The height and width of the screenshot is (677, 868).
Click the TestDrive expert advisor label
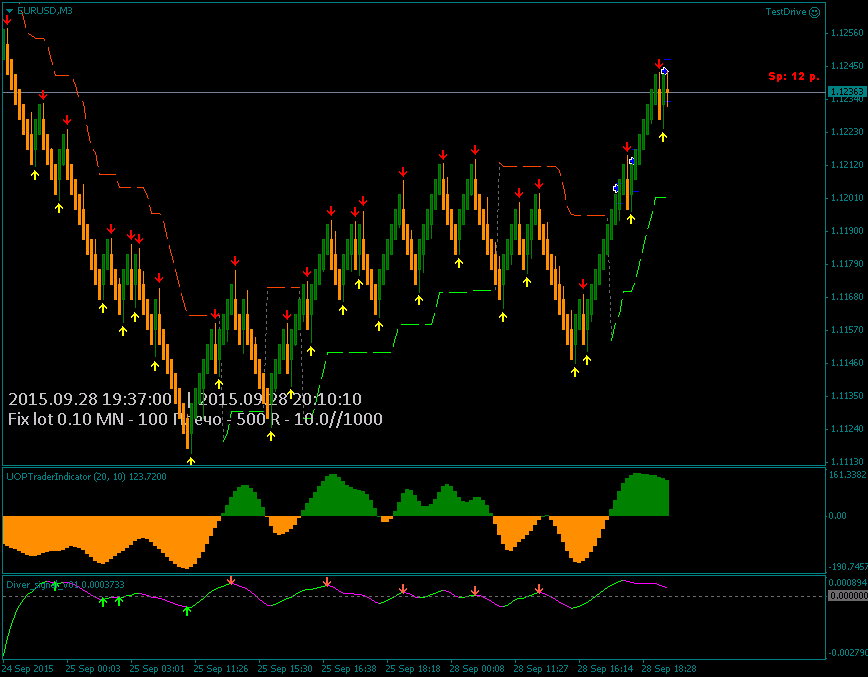[x=786, y=12]
